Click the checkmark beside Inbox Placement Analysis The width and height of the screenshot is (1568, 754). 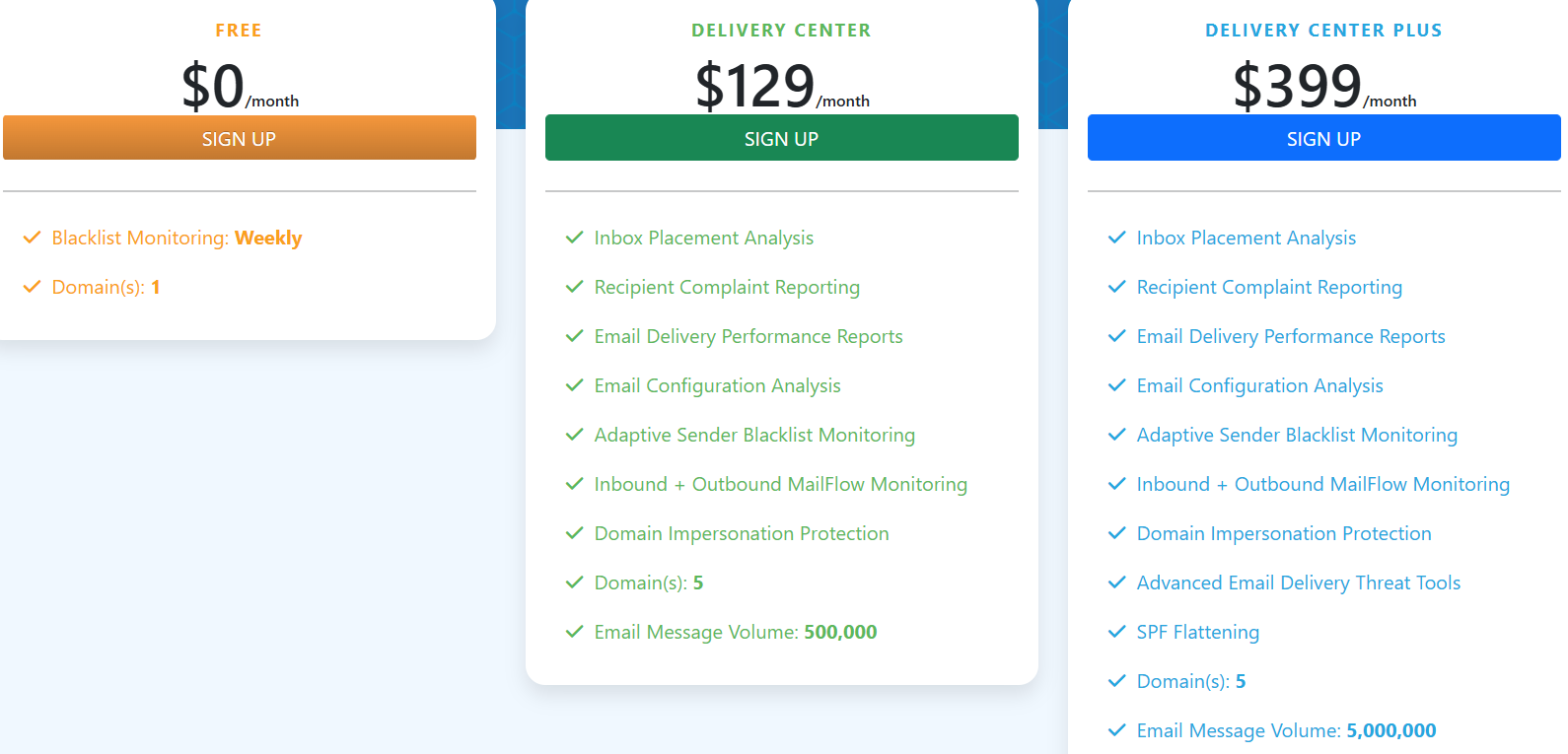click(x=575, y=237)
